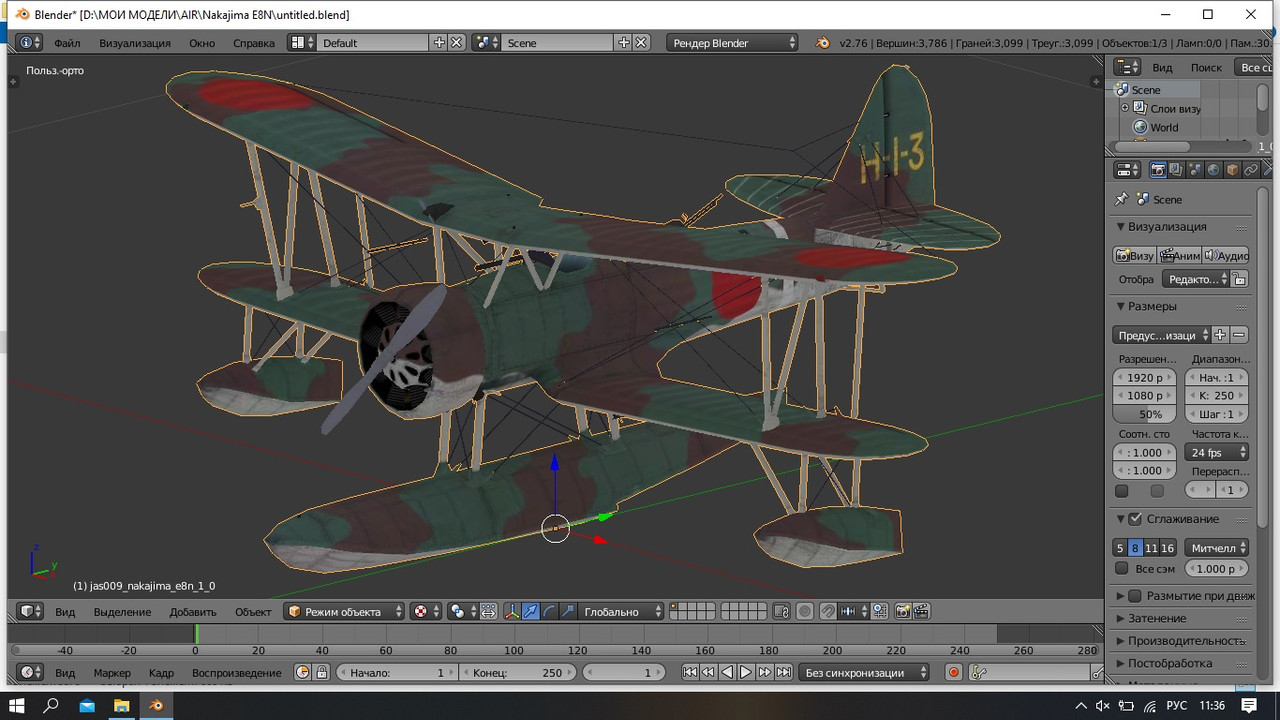1280x720 pixels.
Task: Click the play animation button in timeline
Action: [746, 673]
